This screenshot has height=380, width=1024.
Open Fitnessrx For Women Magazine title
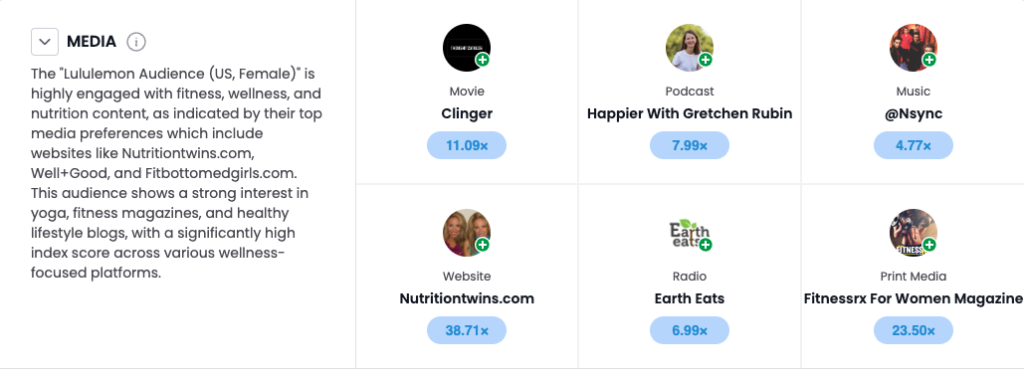(913, 299)
